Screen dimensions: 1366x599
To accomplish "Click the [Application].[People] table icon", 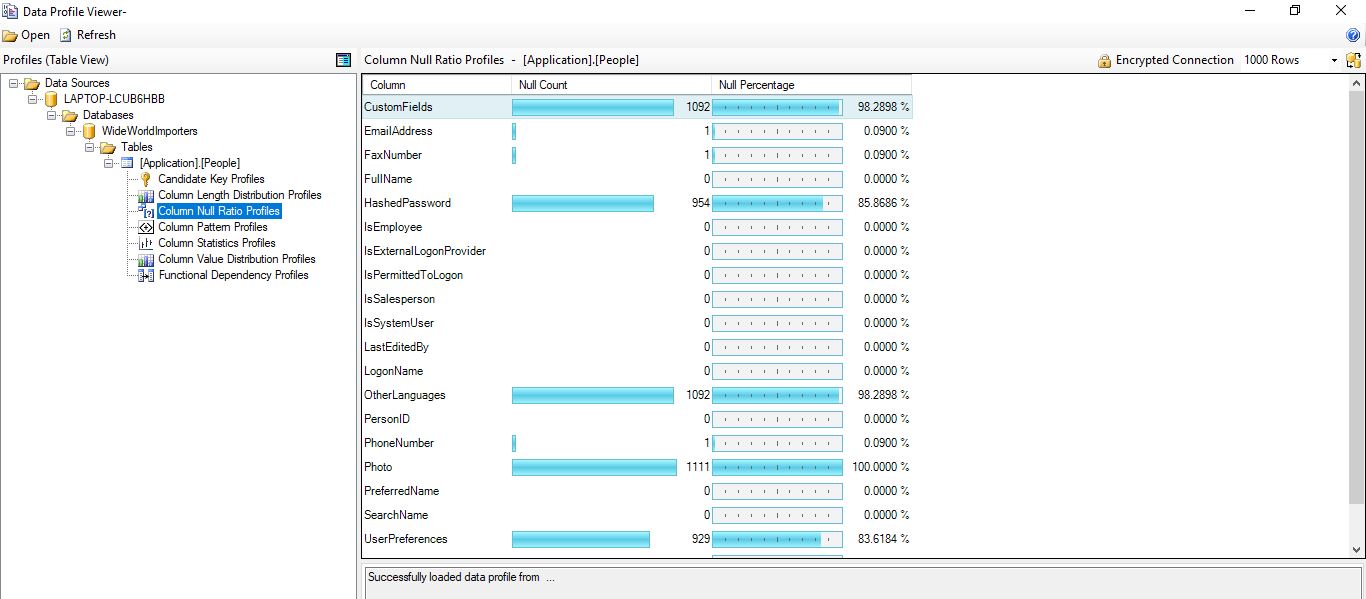I will (x=127, y=163).
